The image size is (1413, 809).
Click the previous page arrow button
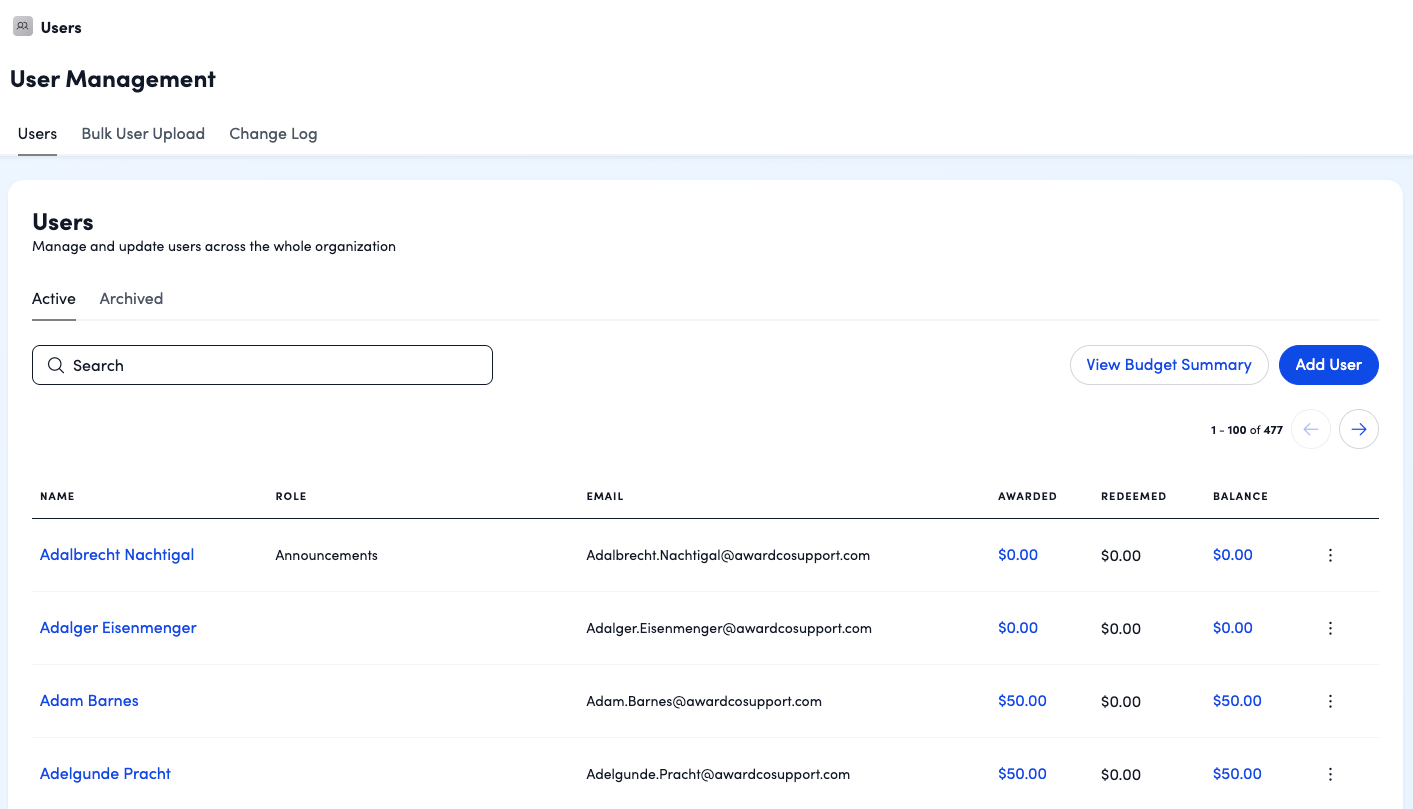1310,429
